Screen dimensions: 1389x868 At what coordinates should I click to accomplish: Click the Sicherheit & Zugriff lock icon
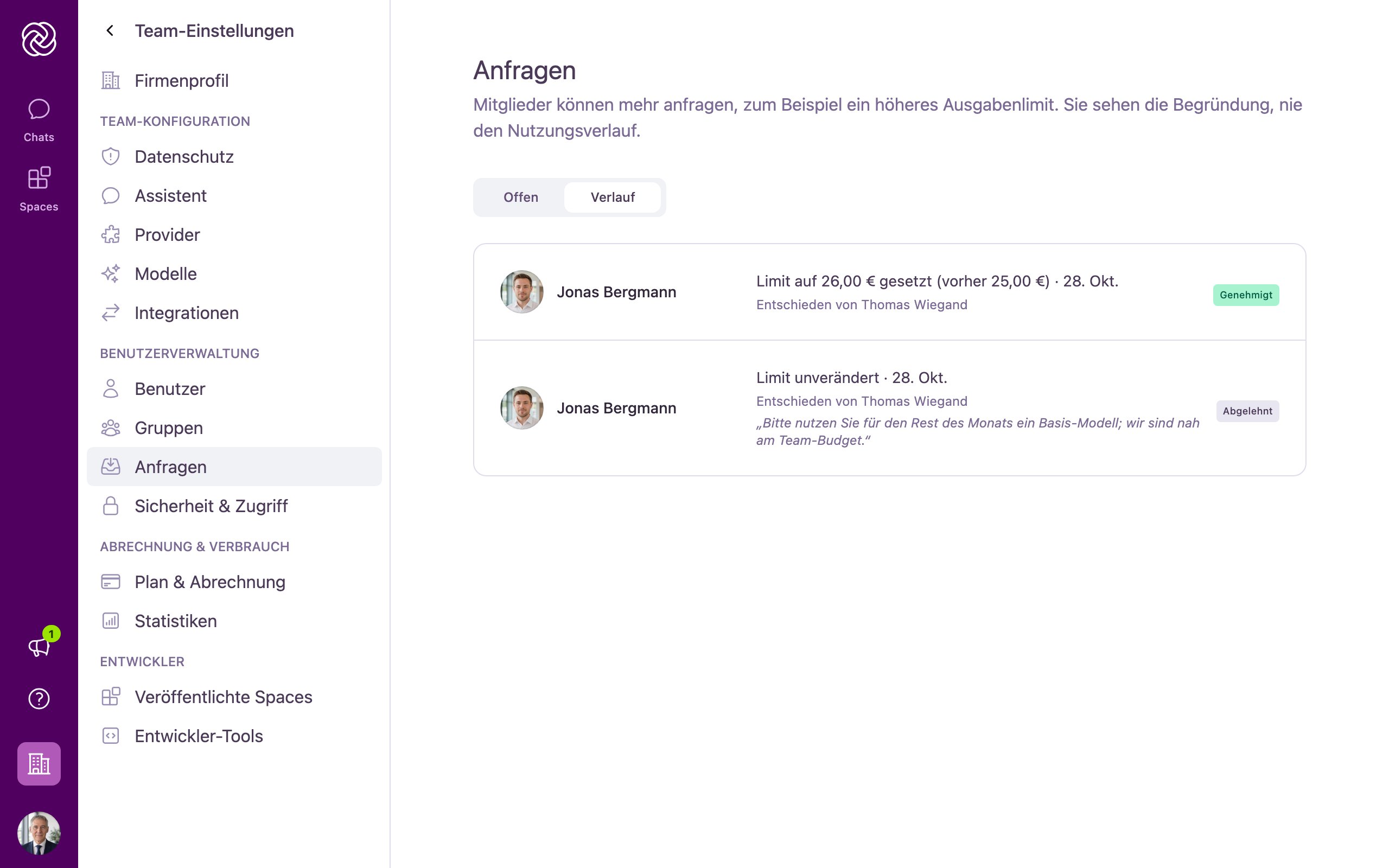[111, 506]
